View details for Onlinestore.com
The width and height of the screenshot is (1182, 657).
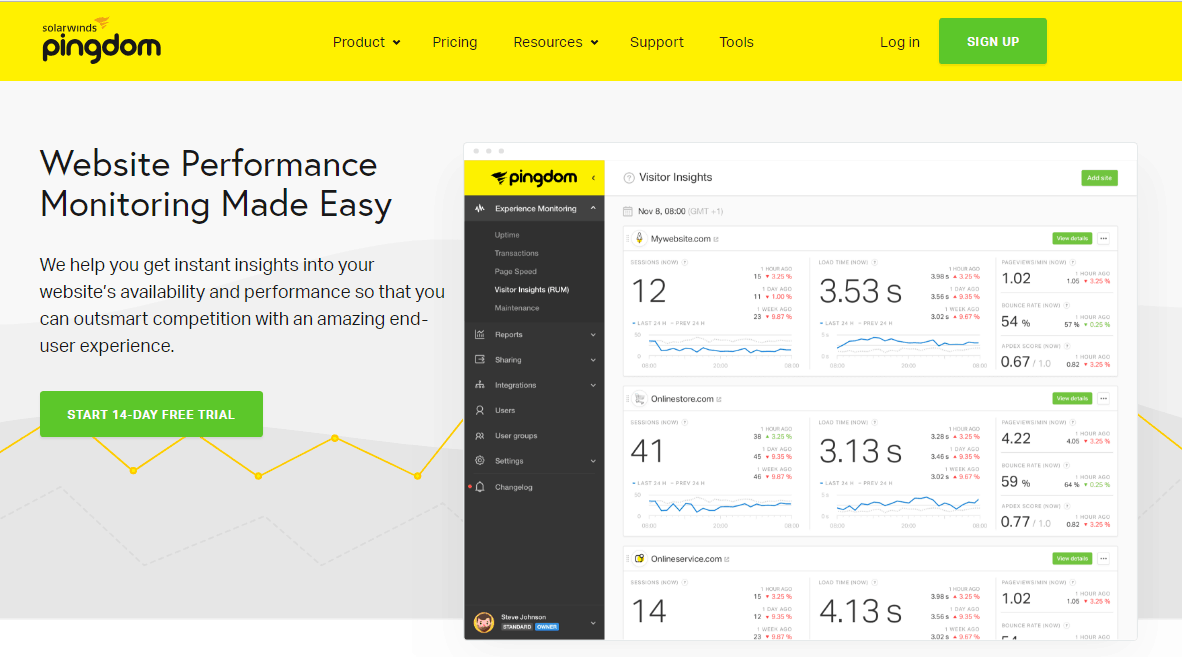click(1072, 399)
